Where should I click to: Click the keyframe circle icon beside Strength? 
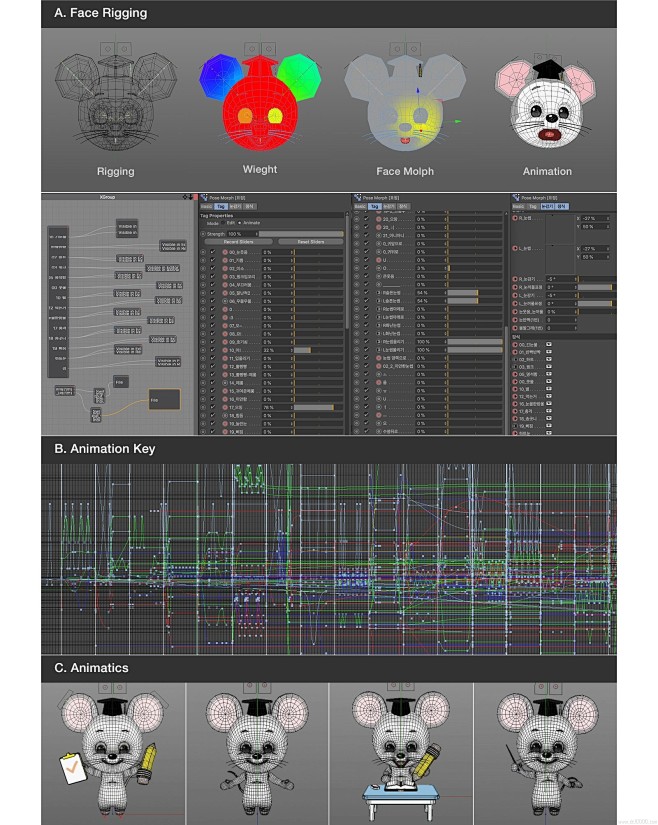pos(202,233)
